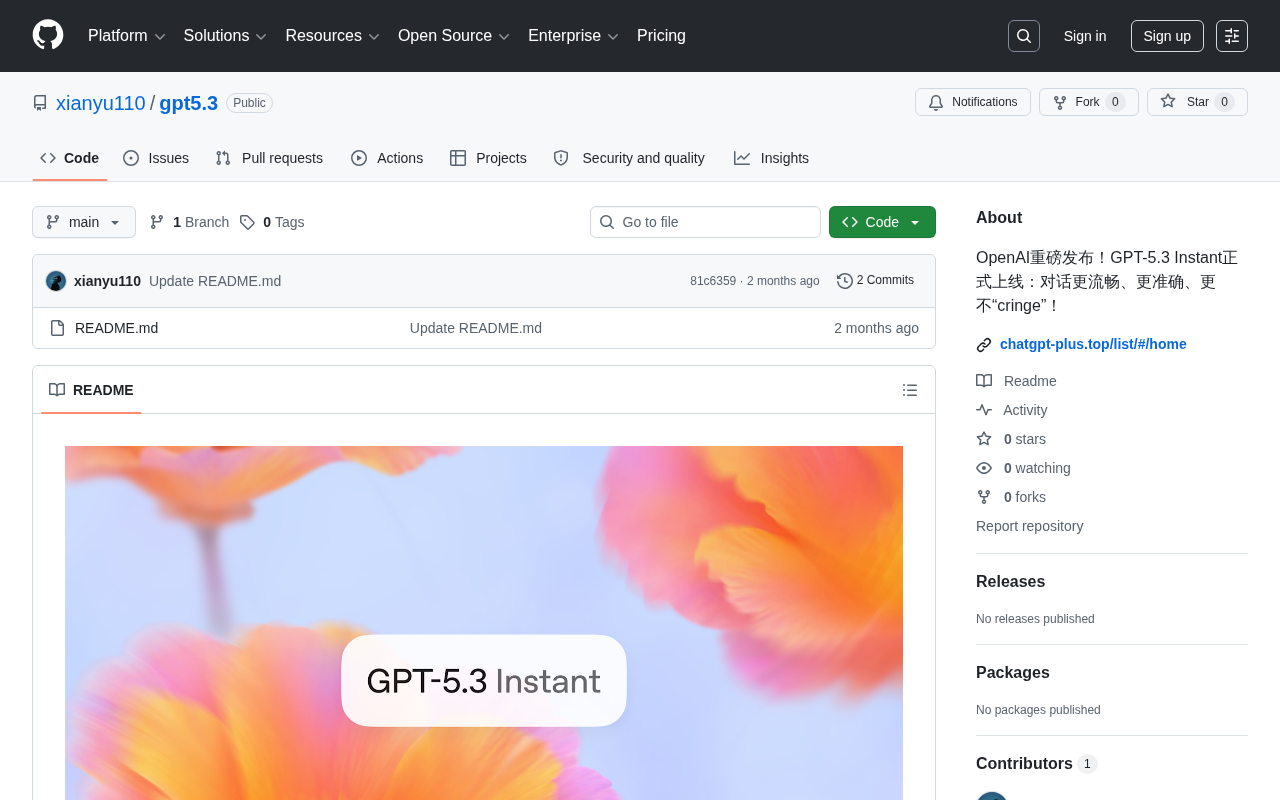Switch to the Issues tab
The image size is (1280, 800).
(x=156, y=158)
